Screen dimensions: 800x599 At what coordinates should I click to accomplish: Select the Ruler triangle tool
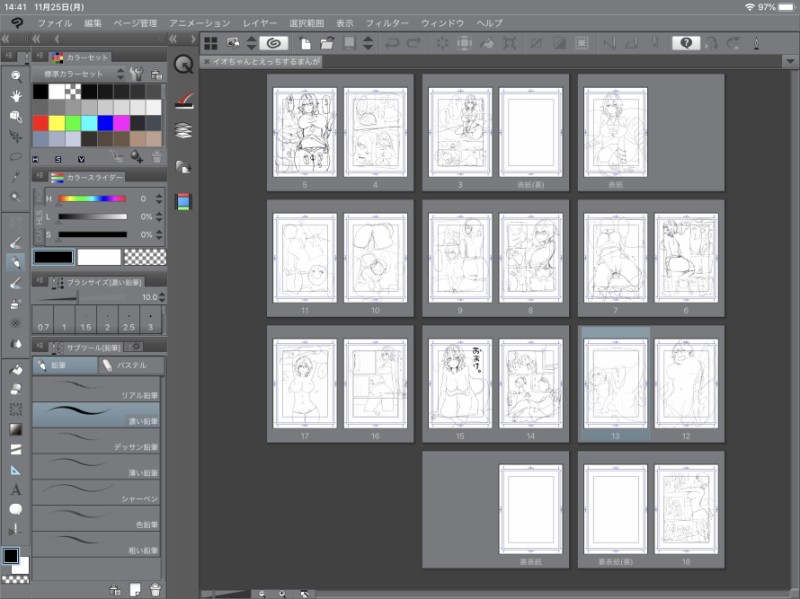tap(16, 470)
